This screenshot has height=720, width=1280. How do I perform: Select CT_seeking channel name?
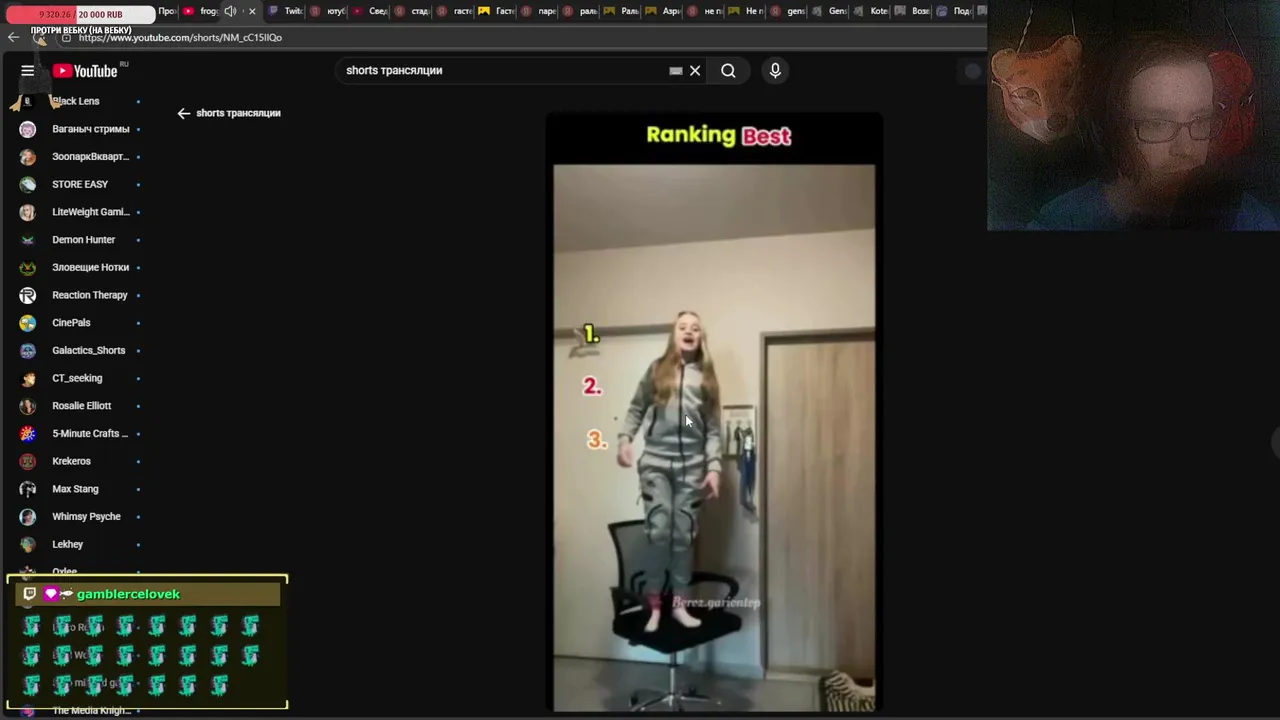(77, 378)
